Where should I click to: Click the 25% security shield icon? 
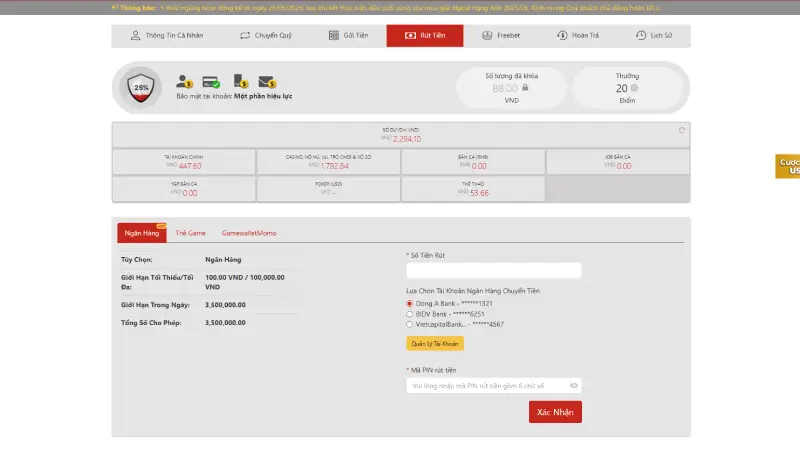(x=142, y=87)
